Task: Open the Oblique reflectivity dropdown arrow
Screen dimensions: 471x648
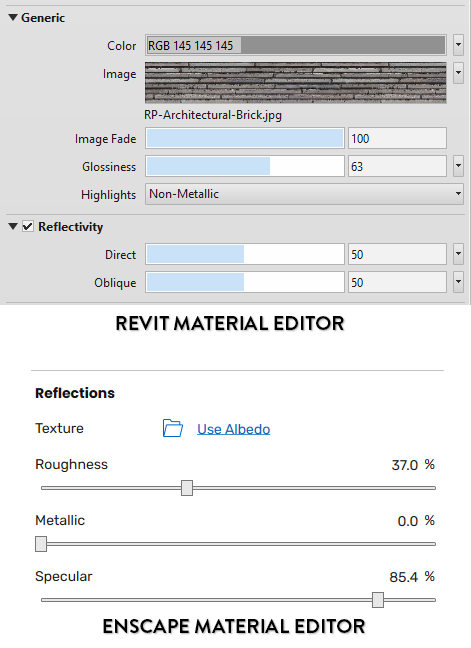Action: coord(458,282)
